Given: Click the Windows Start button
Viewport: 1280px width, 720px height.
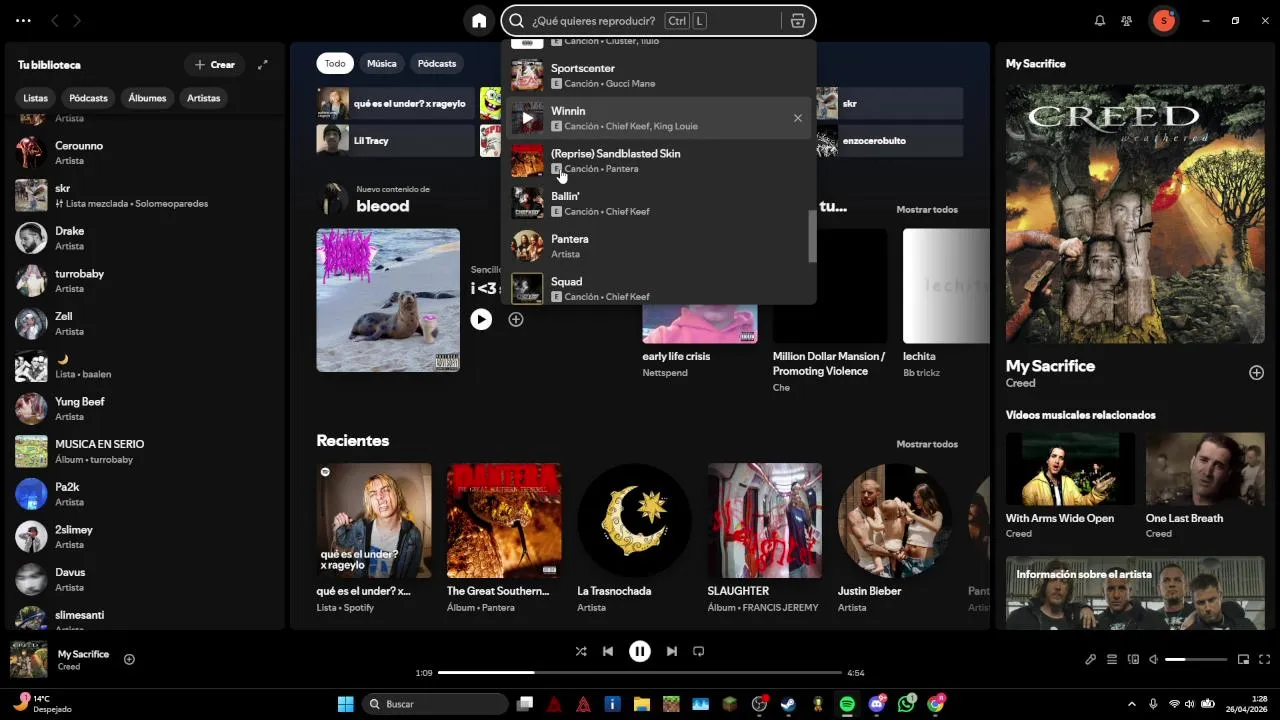Looking at the screenshot, I should pos(345,704).
